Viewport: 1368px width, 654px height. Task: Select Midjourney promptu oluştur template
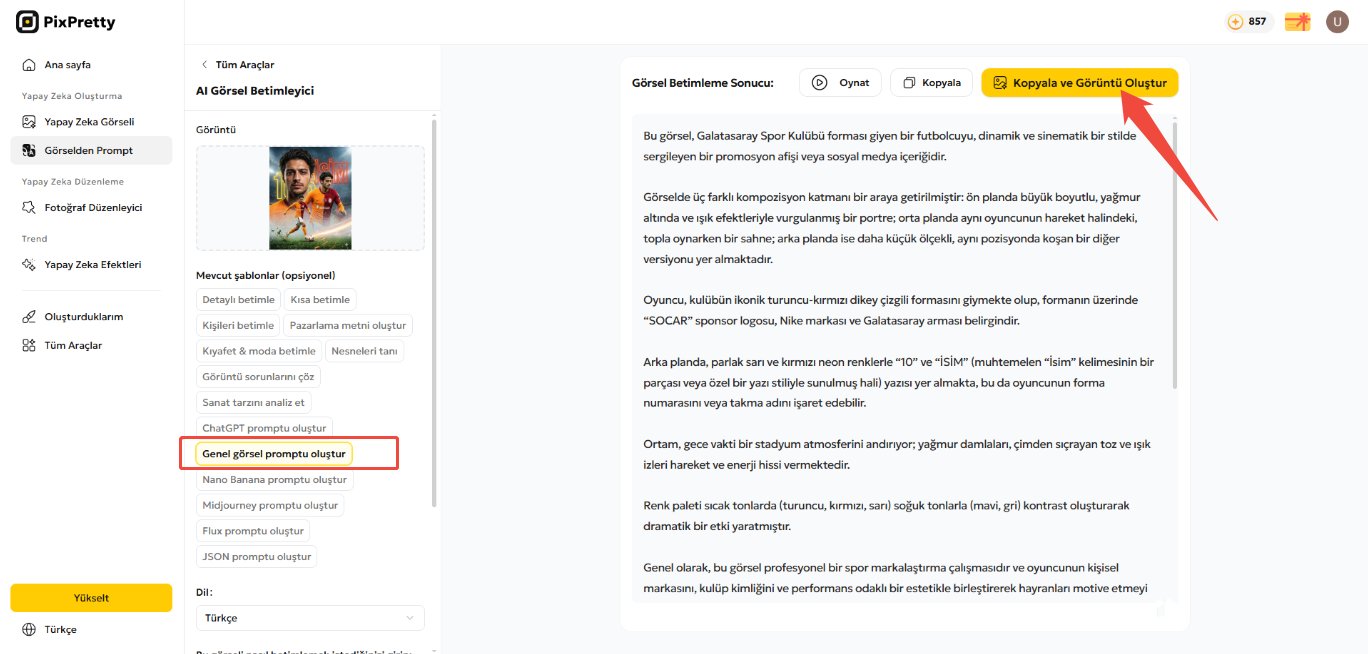(x=270, y=506)
